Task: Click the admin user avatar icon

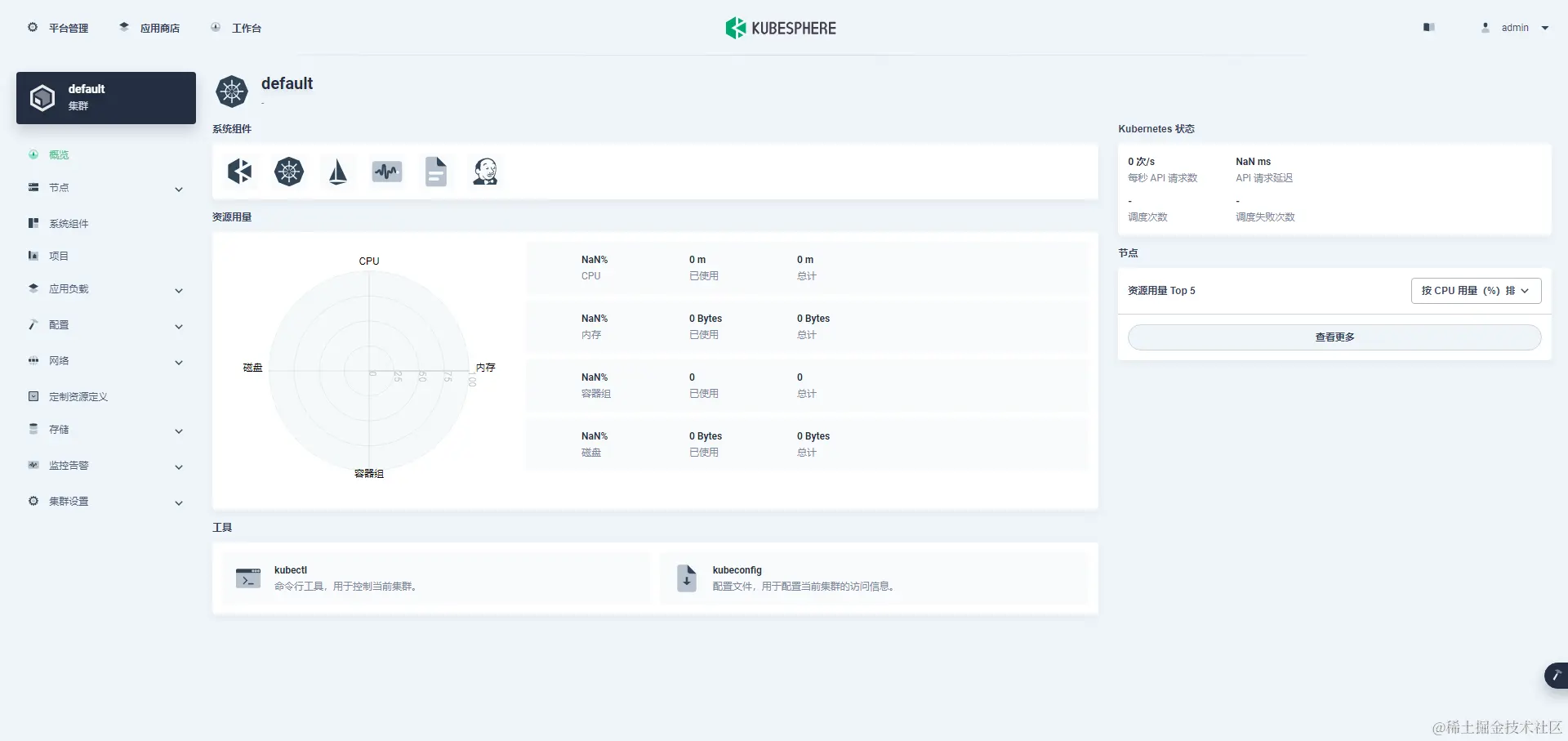Action: point(1486,28)
